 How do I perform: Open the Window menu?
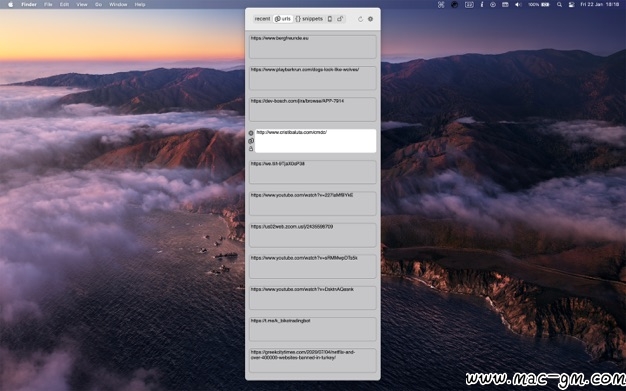pyautogui.click(x=118, y=4)
